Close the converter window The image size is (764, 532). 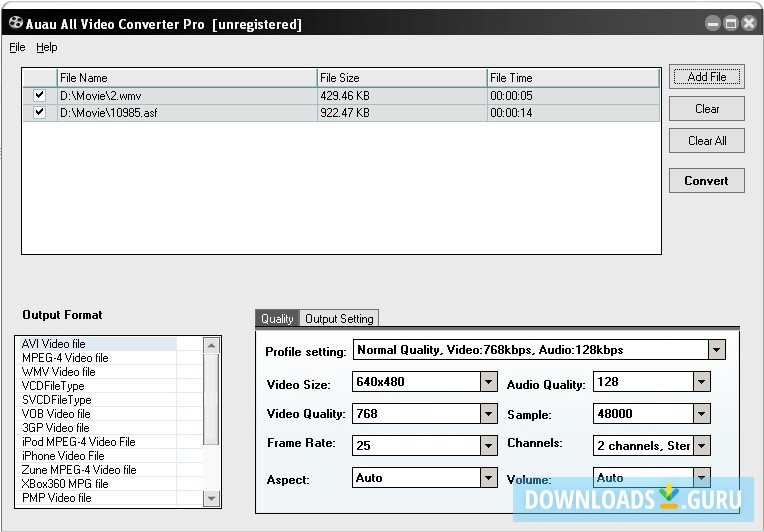coord(749,23)
